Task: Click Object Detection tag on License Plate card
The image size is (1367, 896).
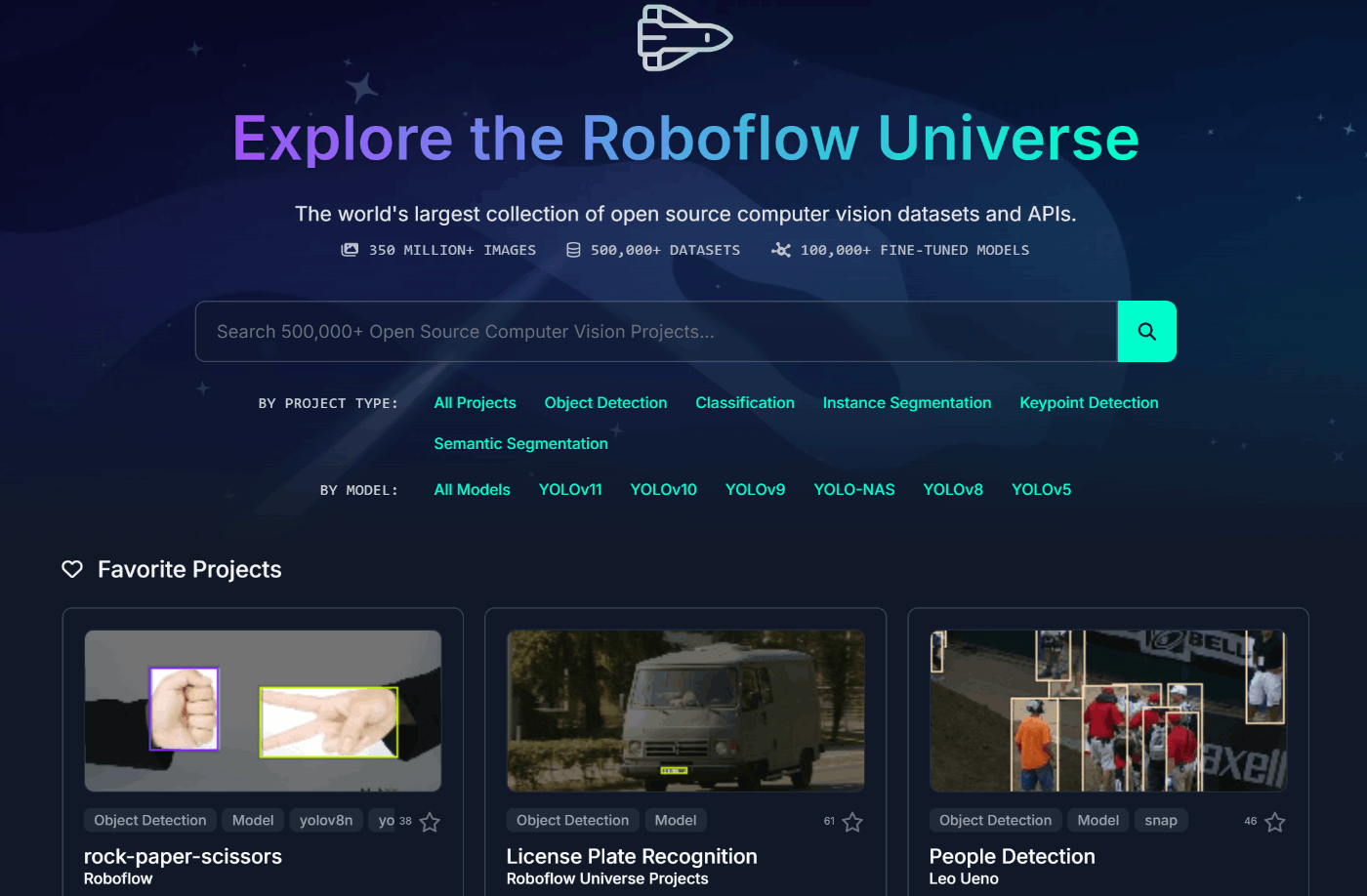Action: click(572, 821)
